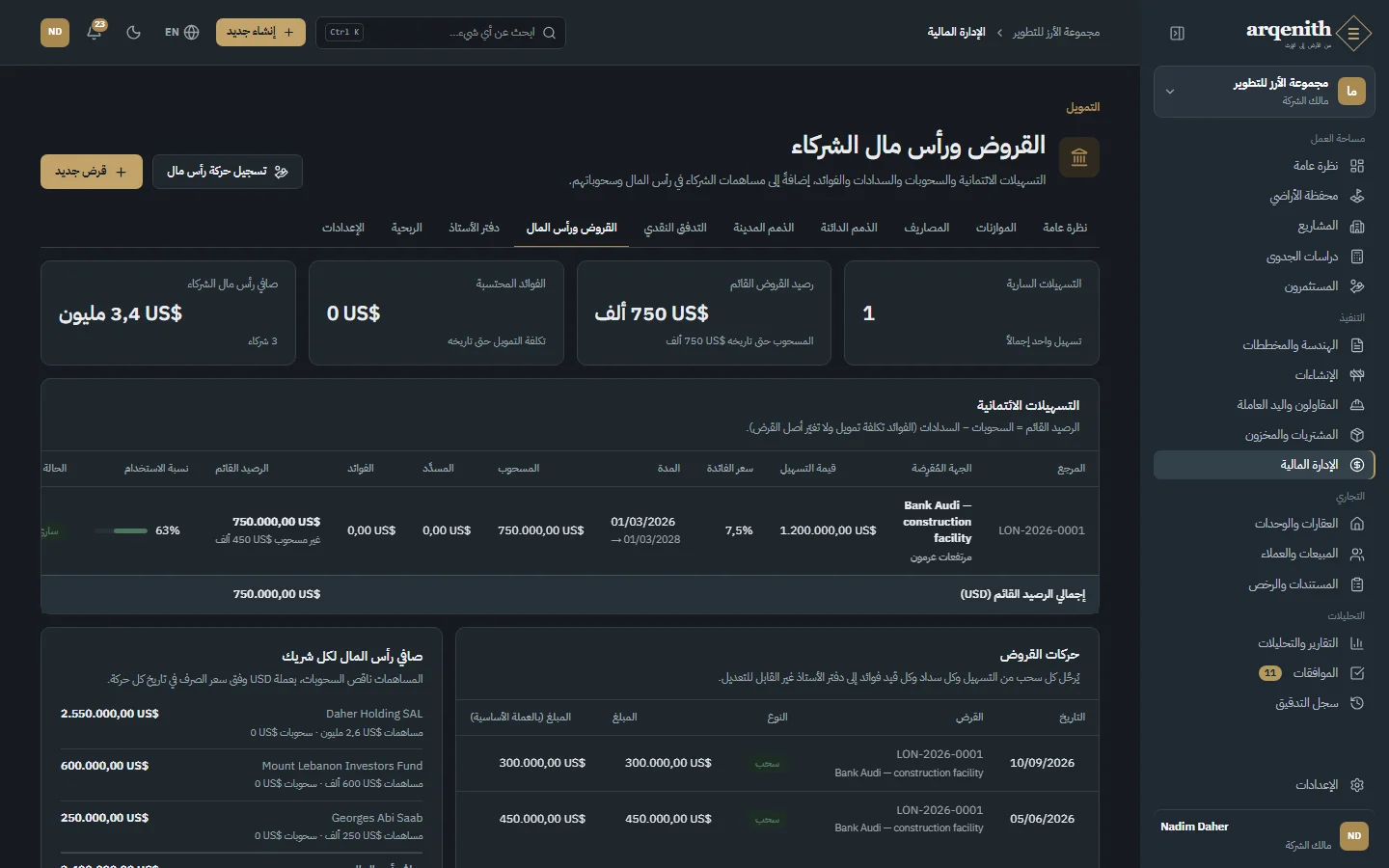Click the إنشاء جديد button in top bar
Screen dimensions: 1389x868
pyautogui.click(x=260, y=32)
